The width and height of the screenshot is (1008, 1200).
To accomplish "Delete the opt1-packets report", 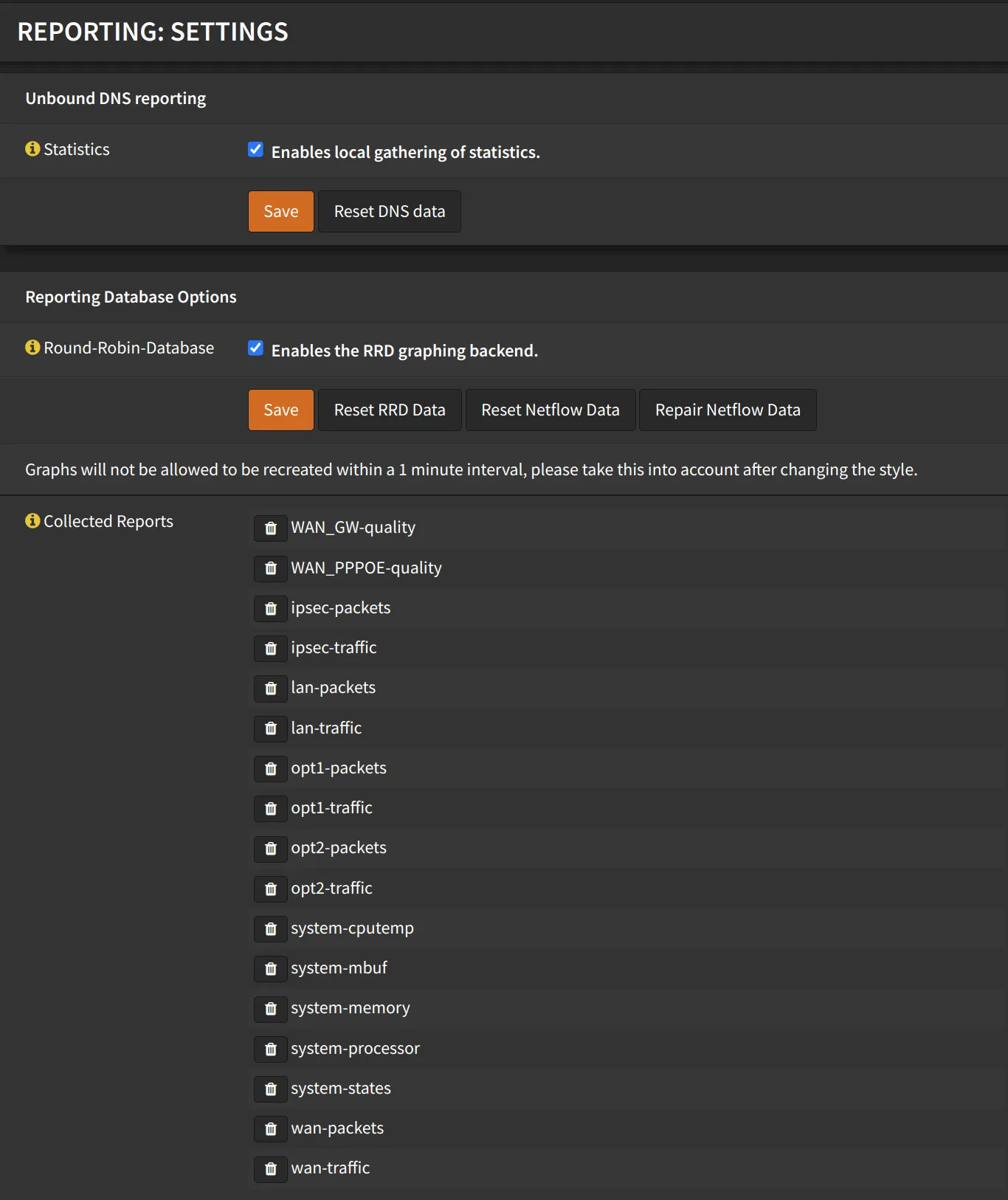I will pyautogui.click(x=271, y=768).
